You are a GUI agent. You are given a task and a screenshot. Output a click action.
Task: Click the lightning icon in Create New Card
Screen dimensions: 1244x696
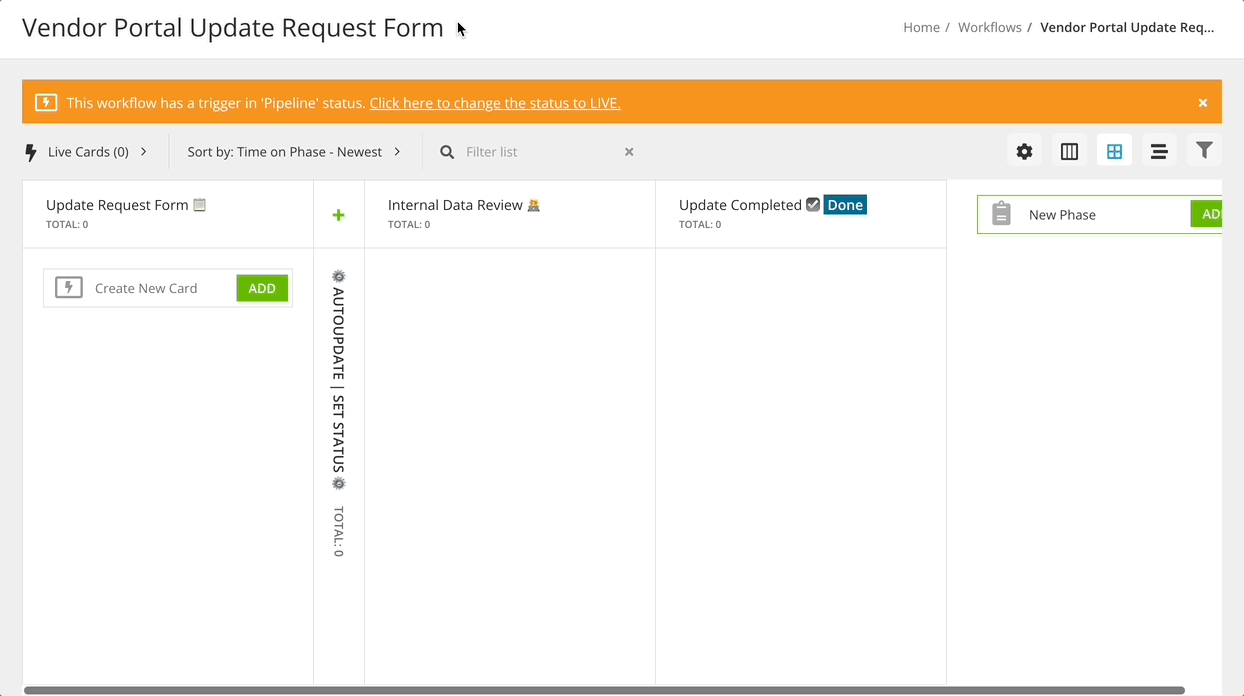click(x=68, y=287)
